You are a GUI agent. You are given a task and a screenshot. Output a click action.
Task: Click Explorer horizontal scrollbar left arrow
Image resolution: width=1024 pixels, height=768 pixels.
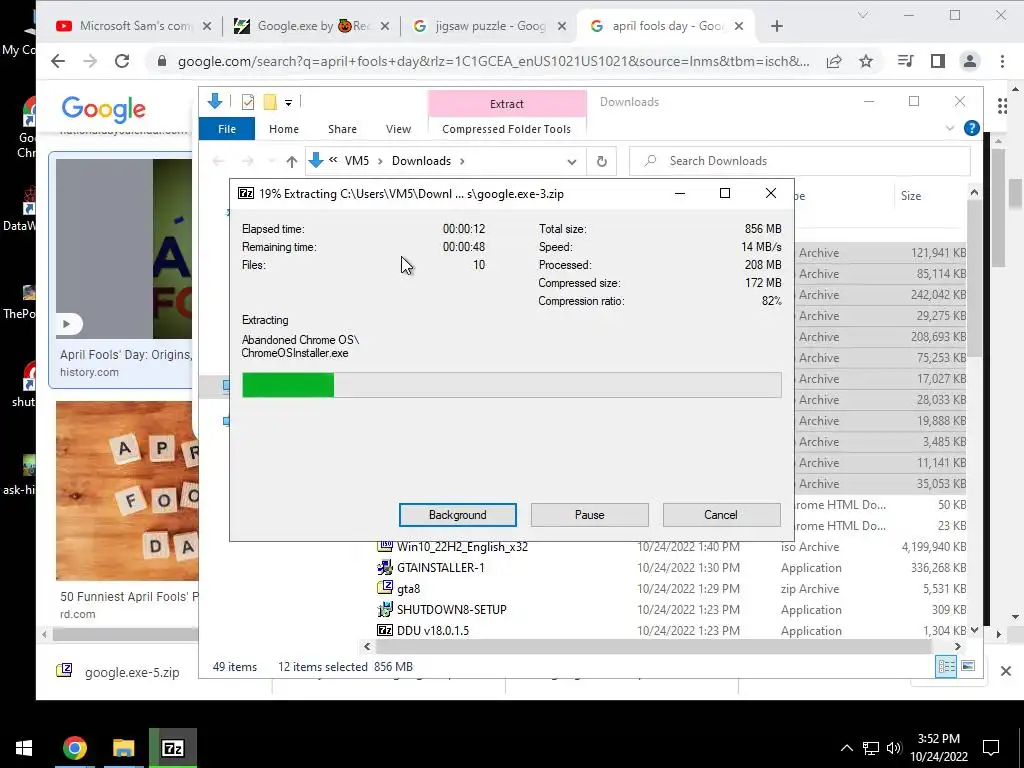(x=367, y=647)
